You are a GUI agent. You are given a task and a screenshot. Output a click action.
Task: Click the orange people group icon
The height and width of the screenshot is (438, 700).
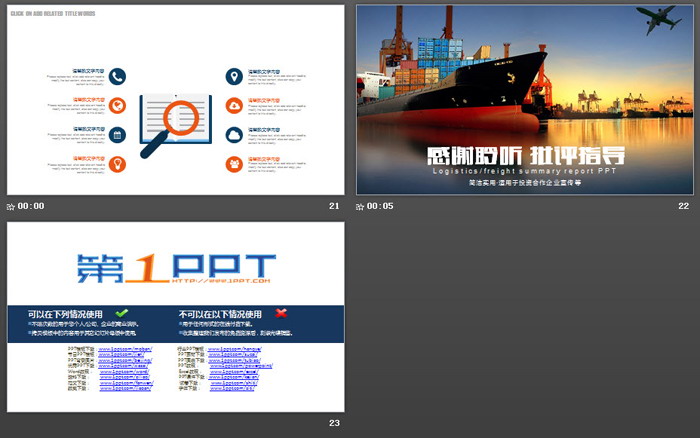click(233, 163)
